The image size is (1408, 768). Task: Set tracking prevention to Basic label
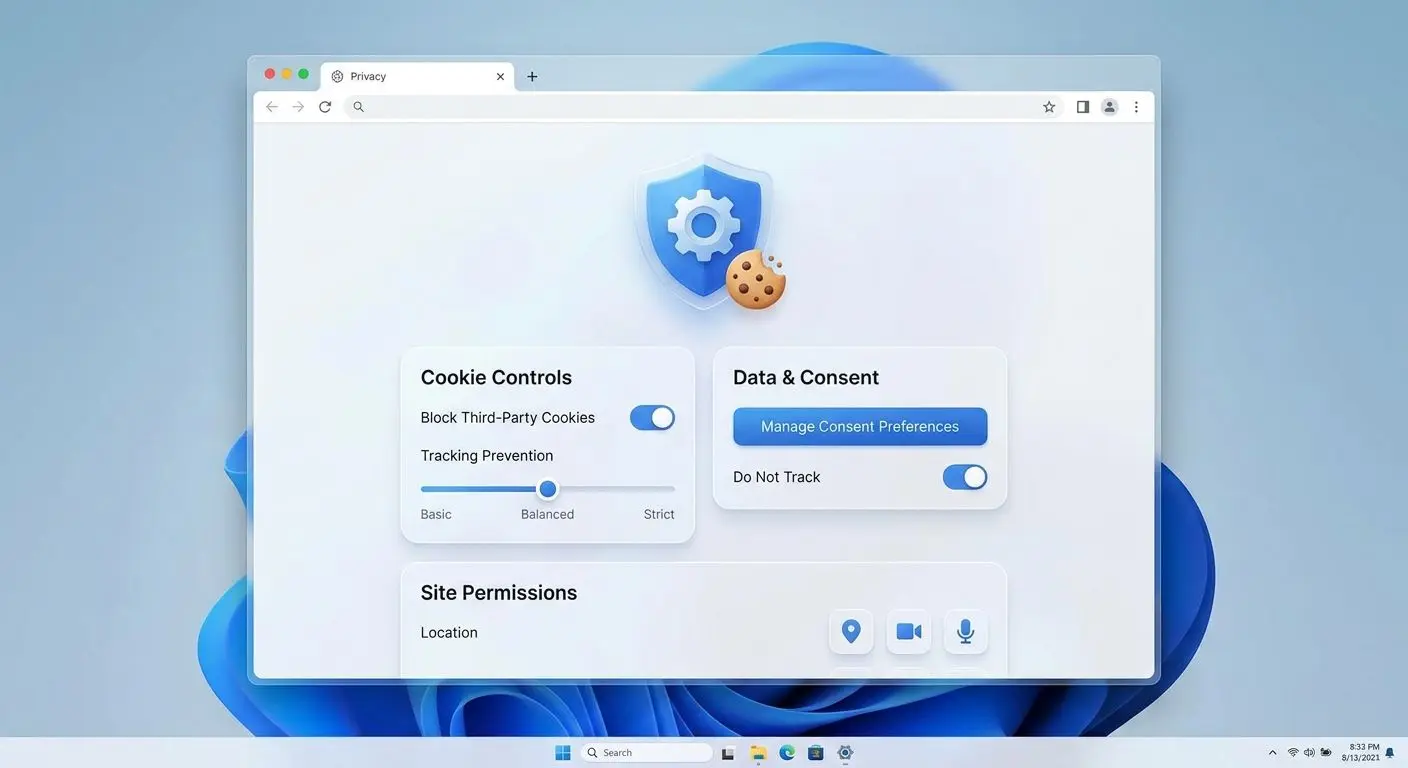coord(436,514)
